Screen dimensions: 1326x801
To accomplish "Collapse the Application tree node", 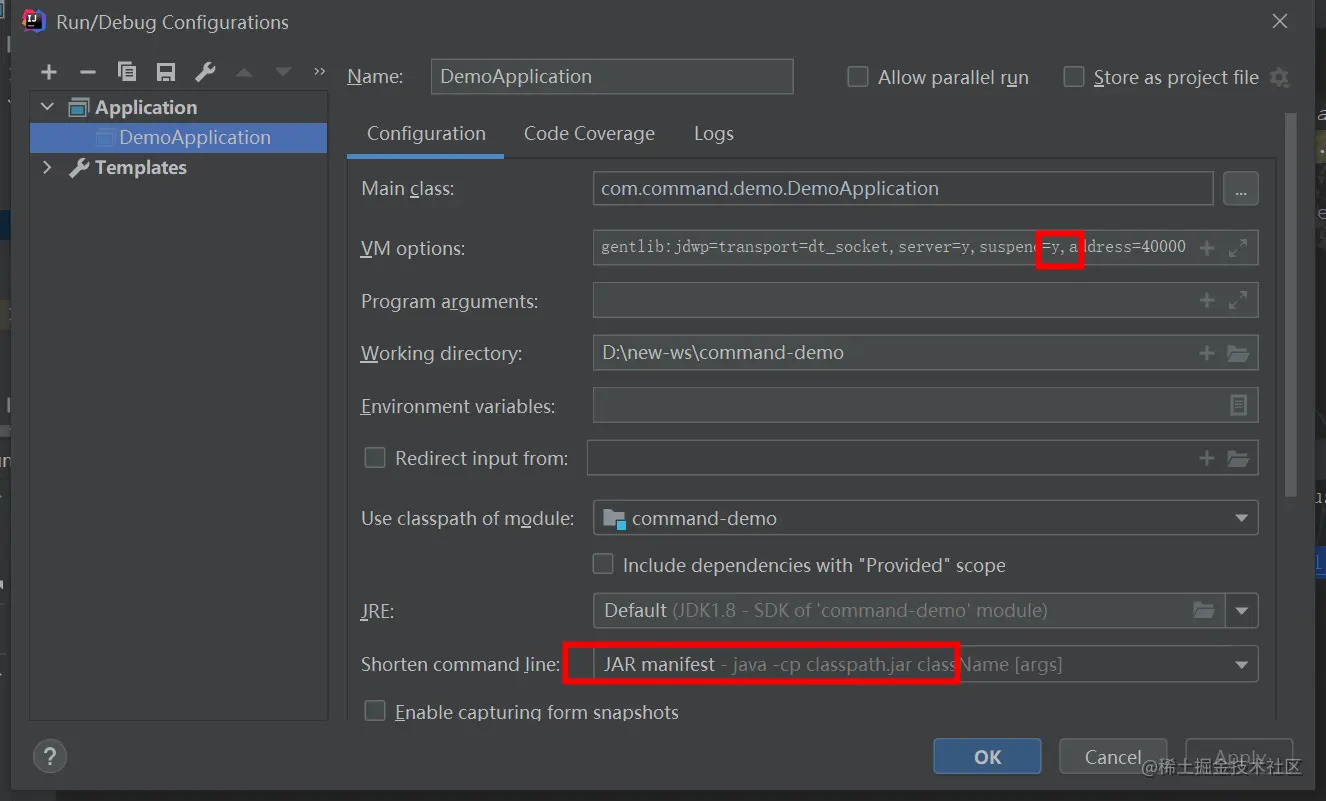I will coord(47,107).
